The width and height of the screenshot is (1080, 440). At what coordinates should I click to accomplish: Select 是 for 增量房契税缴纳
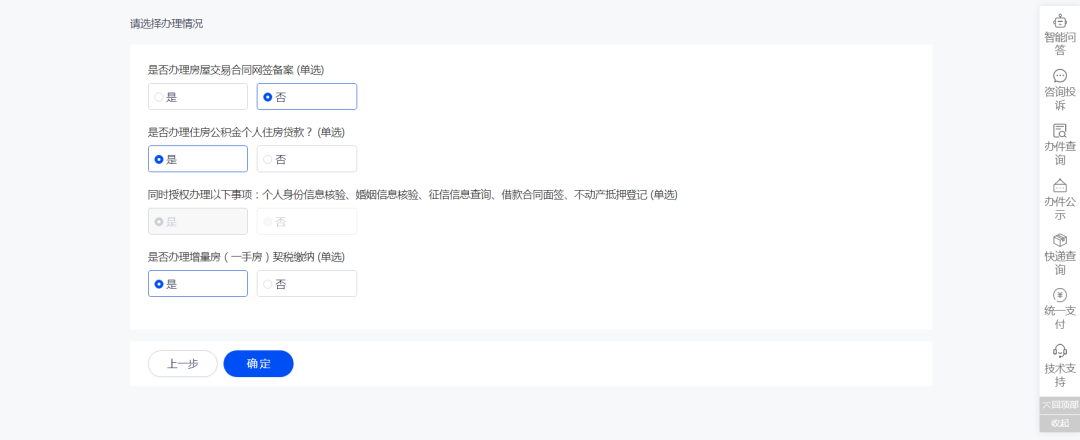coord(197,284)
